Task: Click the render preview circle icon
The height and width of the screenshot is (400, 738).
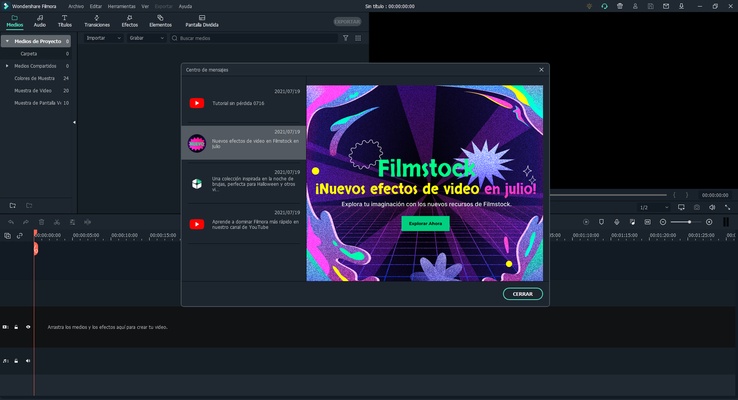Action: coord(586,222)
